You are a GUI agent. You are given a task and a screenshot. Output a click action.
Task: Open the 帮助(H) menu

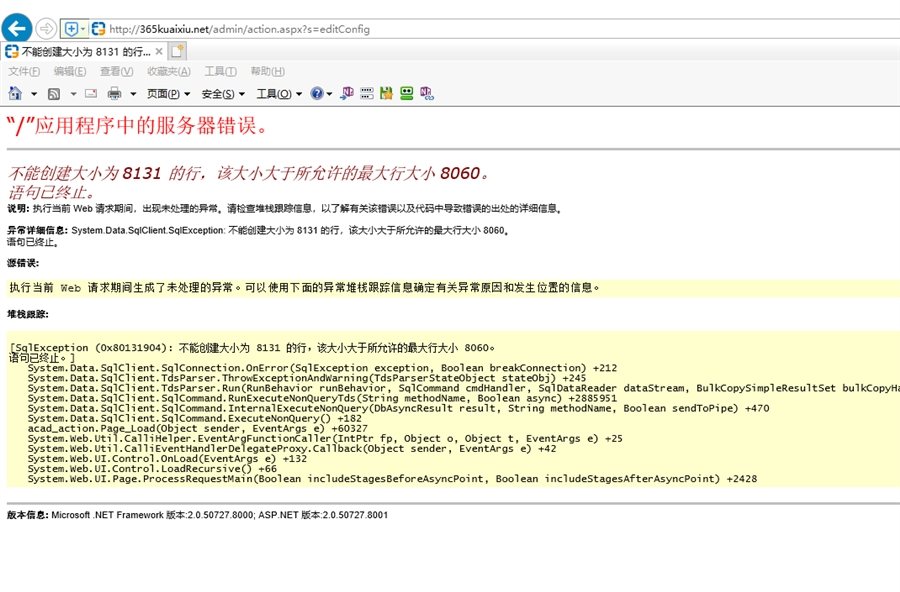pyautogui.click(x=267, y=71)
